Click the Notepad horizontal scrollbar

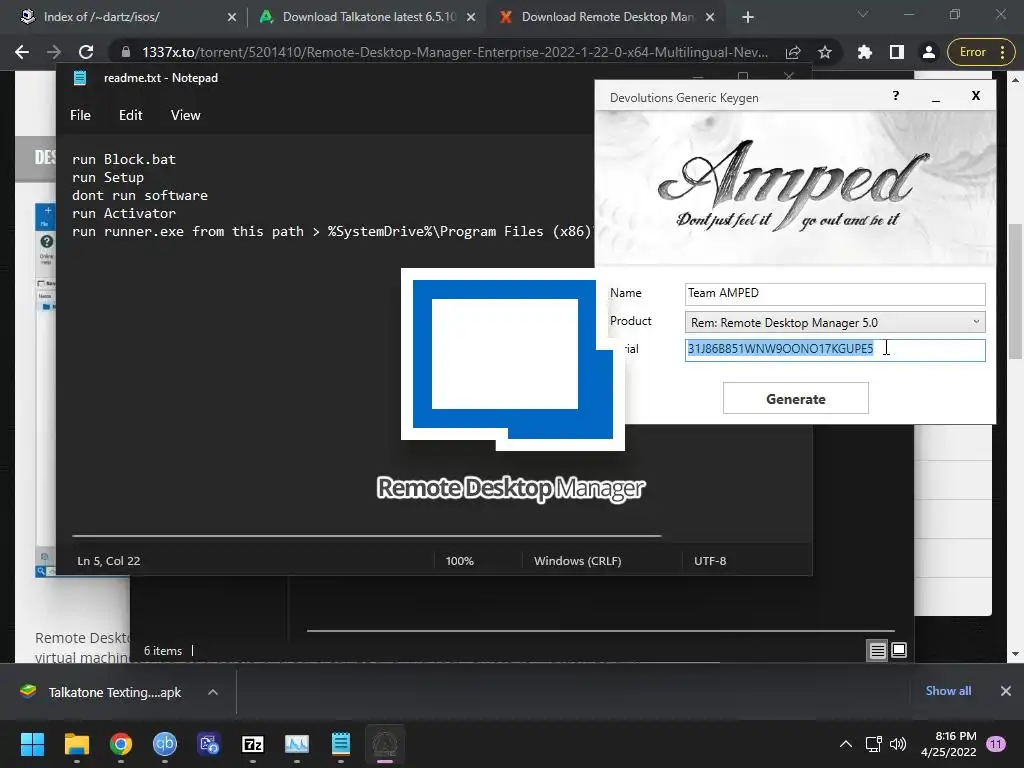pyautogui.click(x=366, y=536)
